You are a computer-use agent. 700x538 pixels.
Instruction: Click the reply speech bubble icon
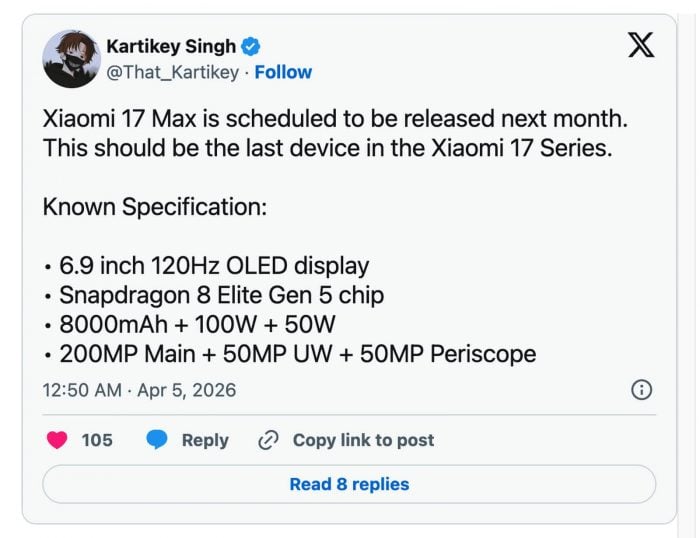point(157,440)
